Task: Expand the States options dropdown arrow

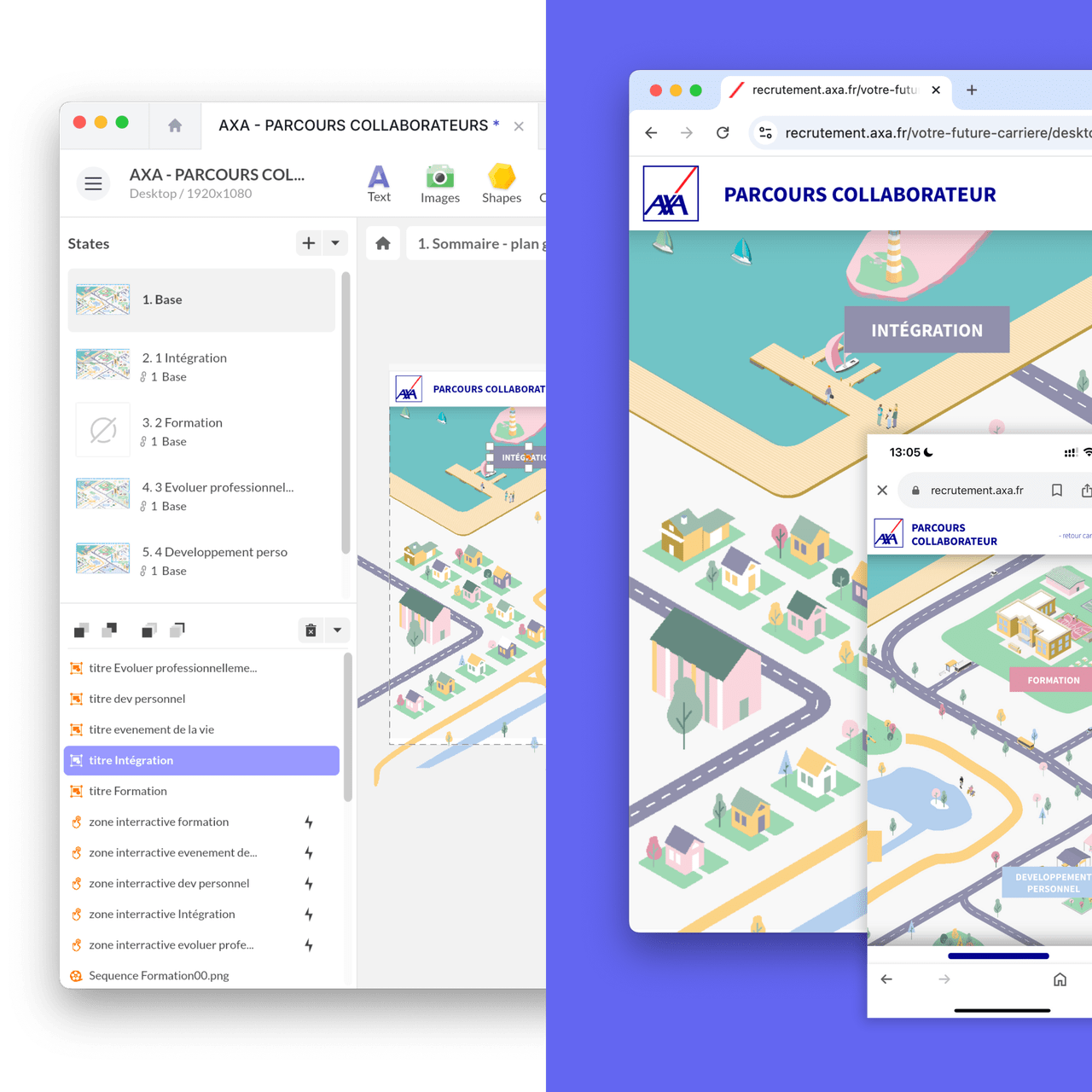Action: tap(335, 243)
